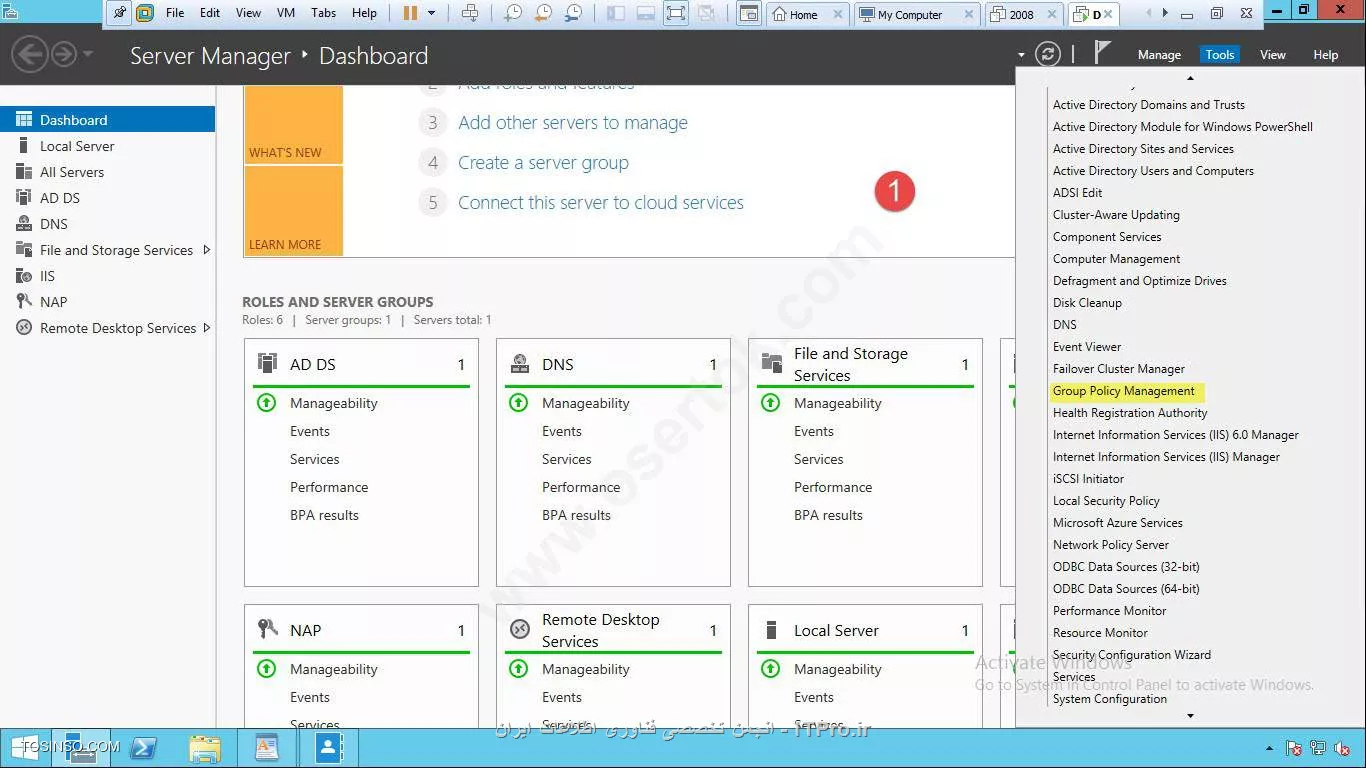Select Network Policy Server entry
The width and height of the screenshot is (1366, 768).
1110,545
